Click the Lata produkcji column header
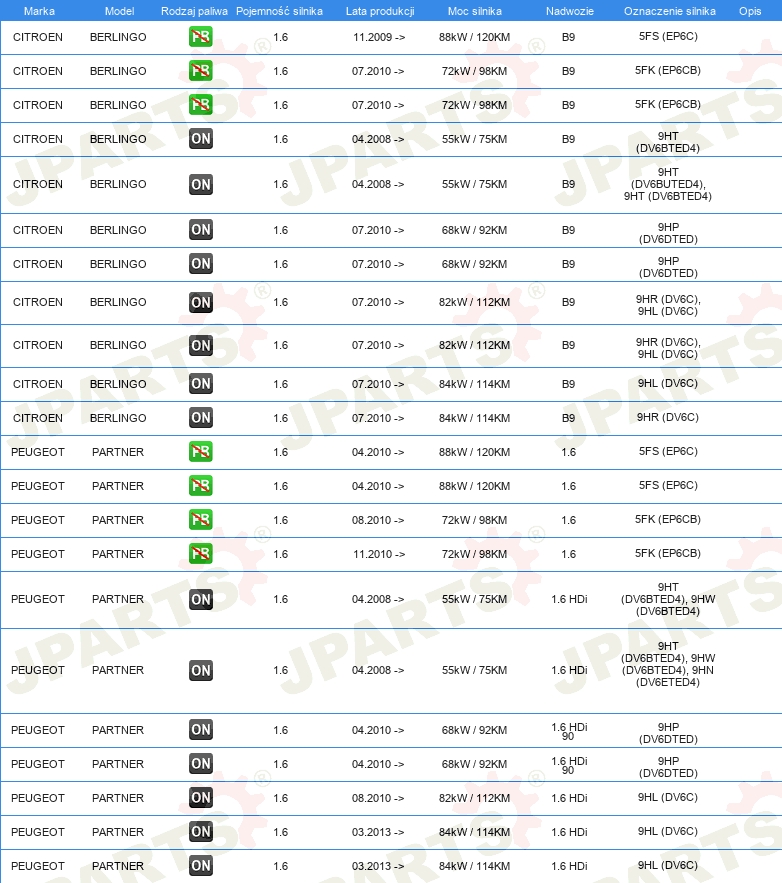782x883 pixels. point(380,11)
